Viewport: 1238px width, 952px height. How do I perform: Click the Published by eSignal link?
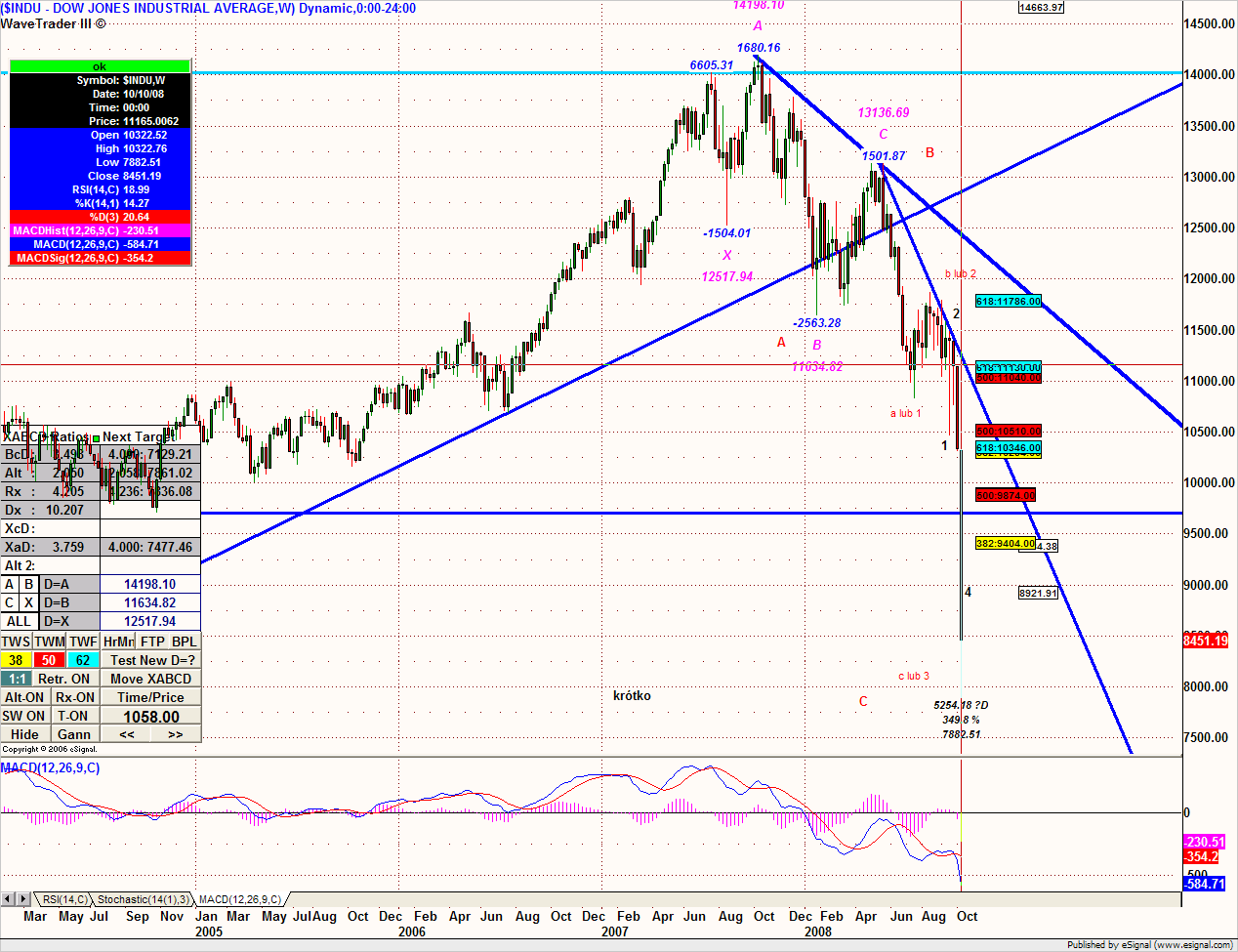(x=1149, y=944)
